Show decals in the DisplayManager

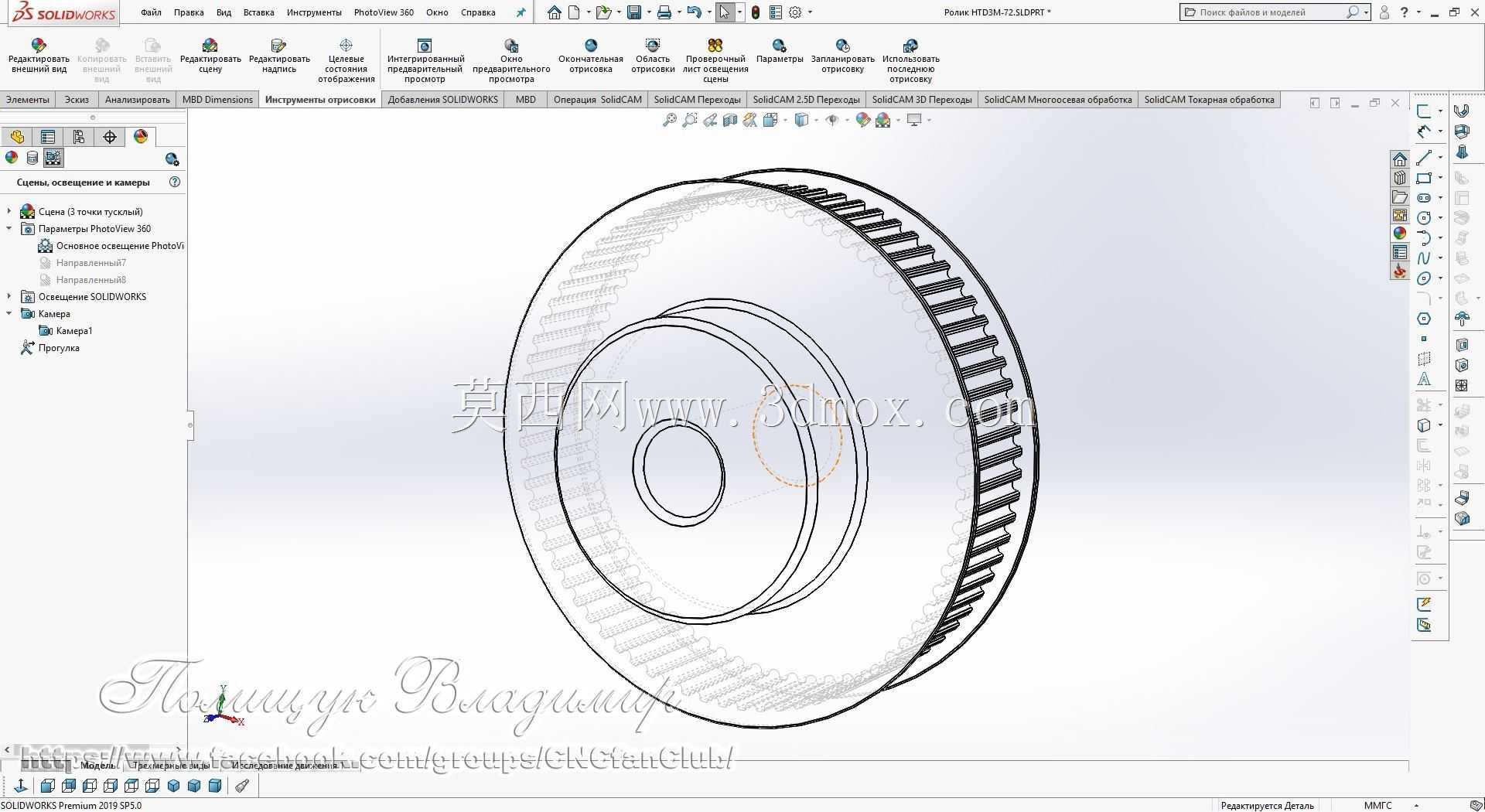coord(32,158)
